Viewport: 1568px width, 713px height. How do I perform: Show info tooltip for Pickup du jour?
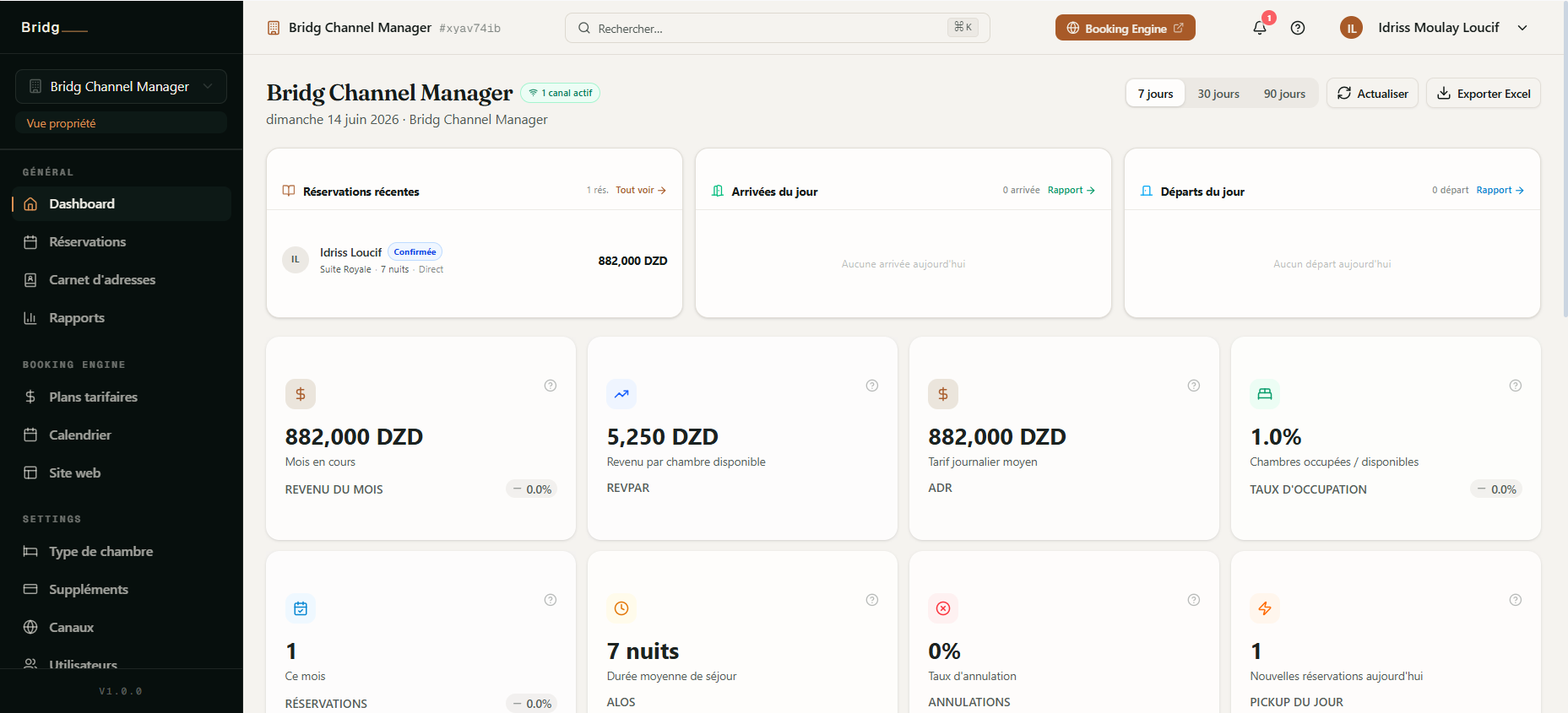coord(1516,600)
